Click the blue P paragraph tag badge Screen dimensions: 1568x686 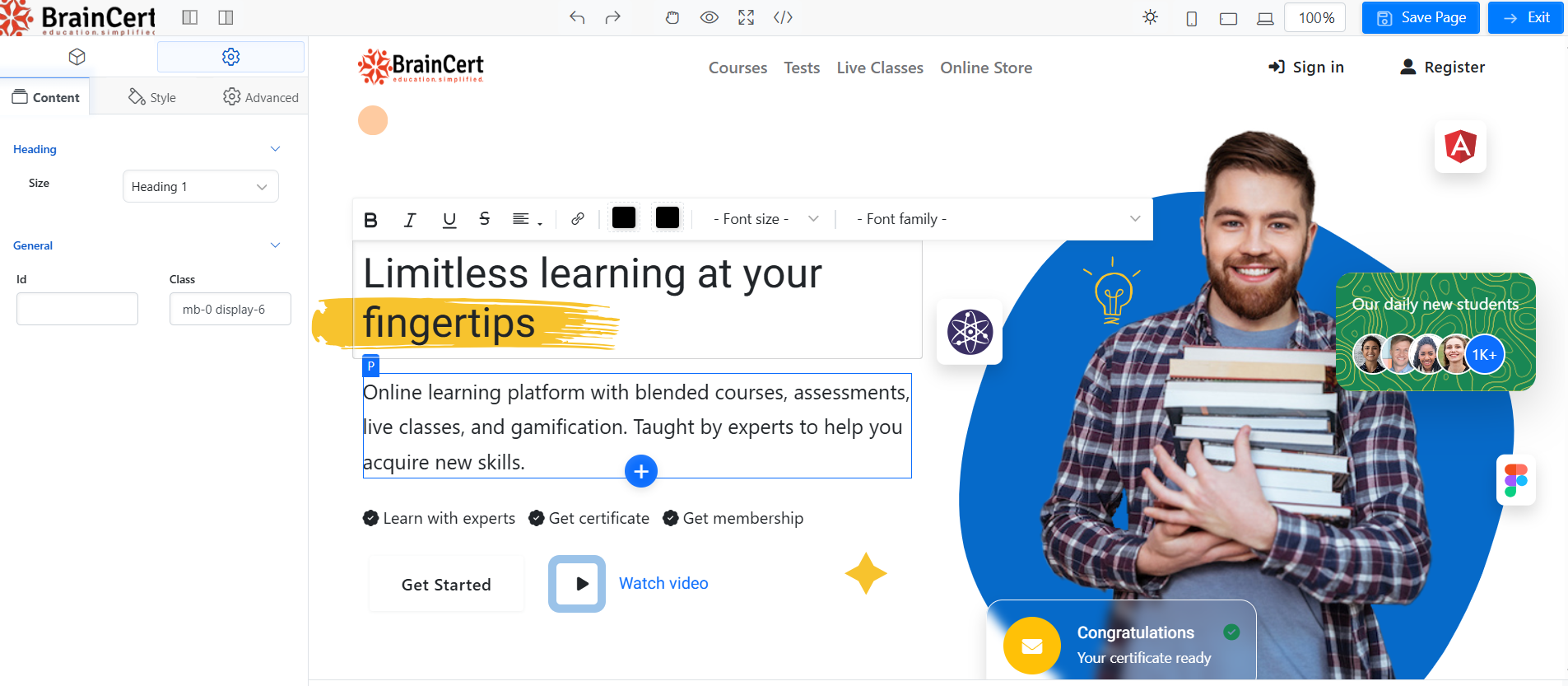(x=371, y=366)
